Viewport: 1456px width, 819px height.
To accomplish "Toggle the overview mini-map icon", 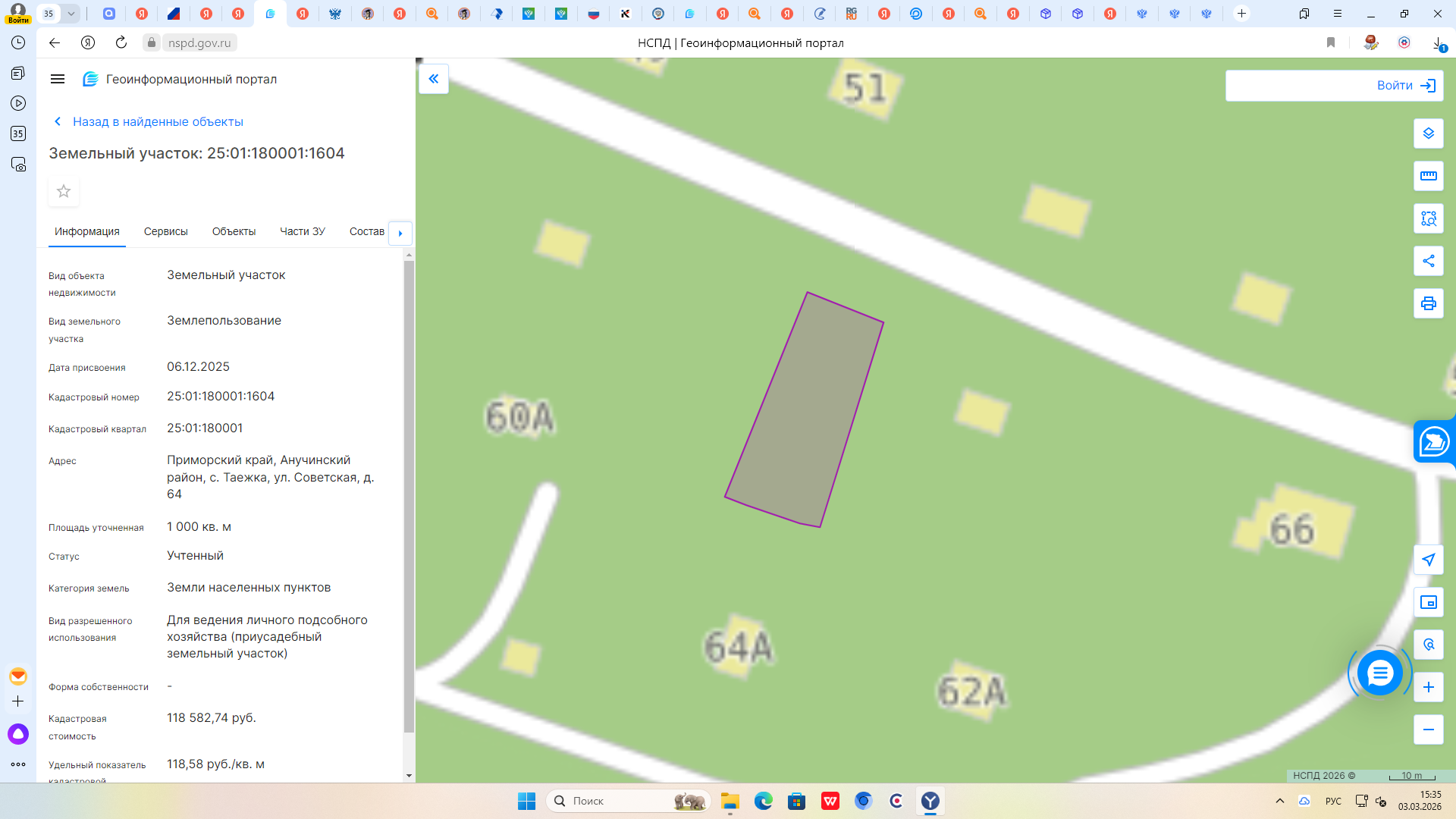I will tap(1428, 602).
